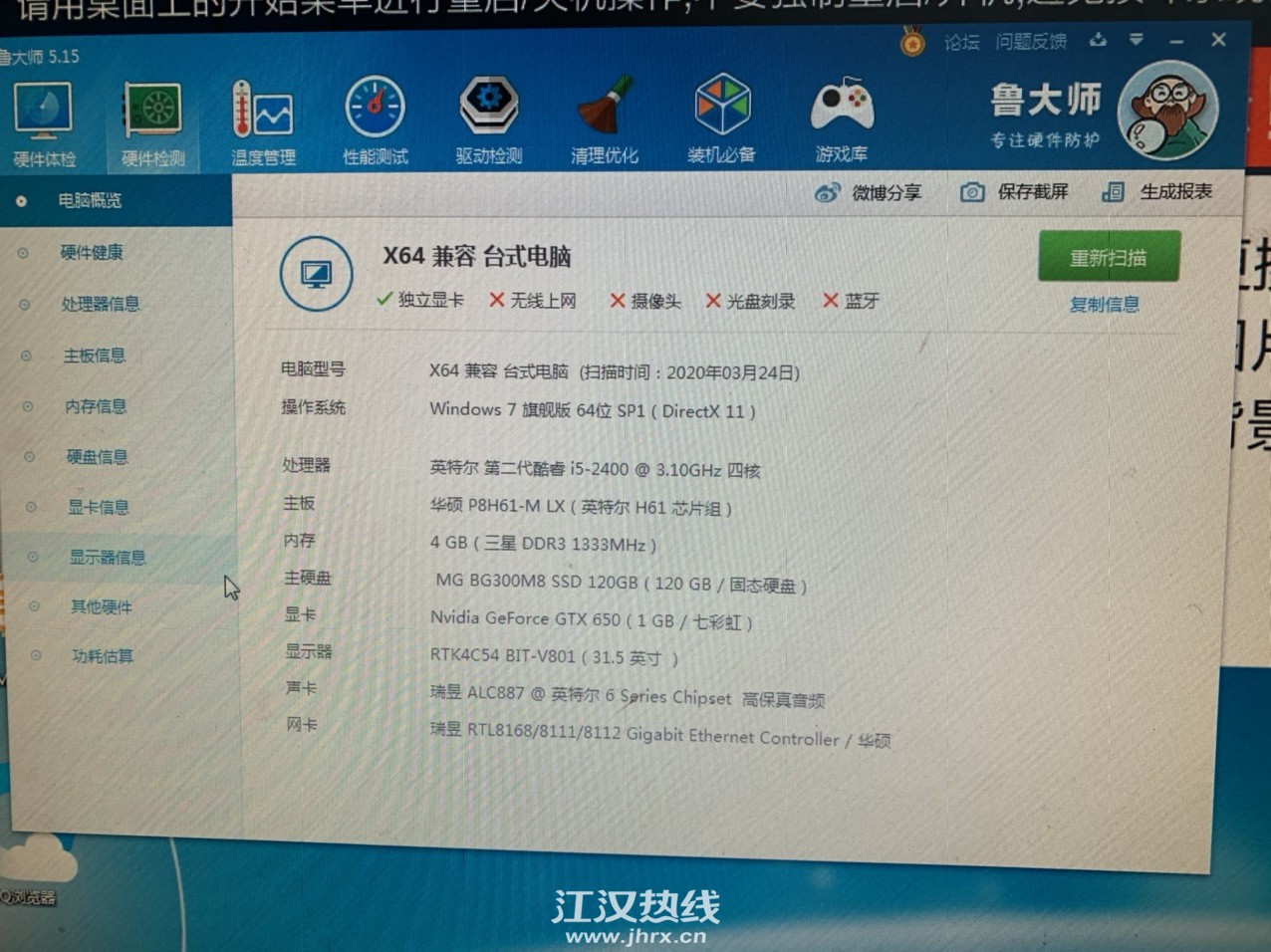Click 无线上网 feature indicator
This screenshot has width=1271, height=952.
533,300
